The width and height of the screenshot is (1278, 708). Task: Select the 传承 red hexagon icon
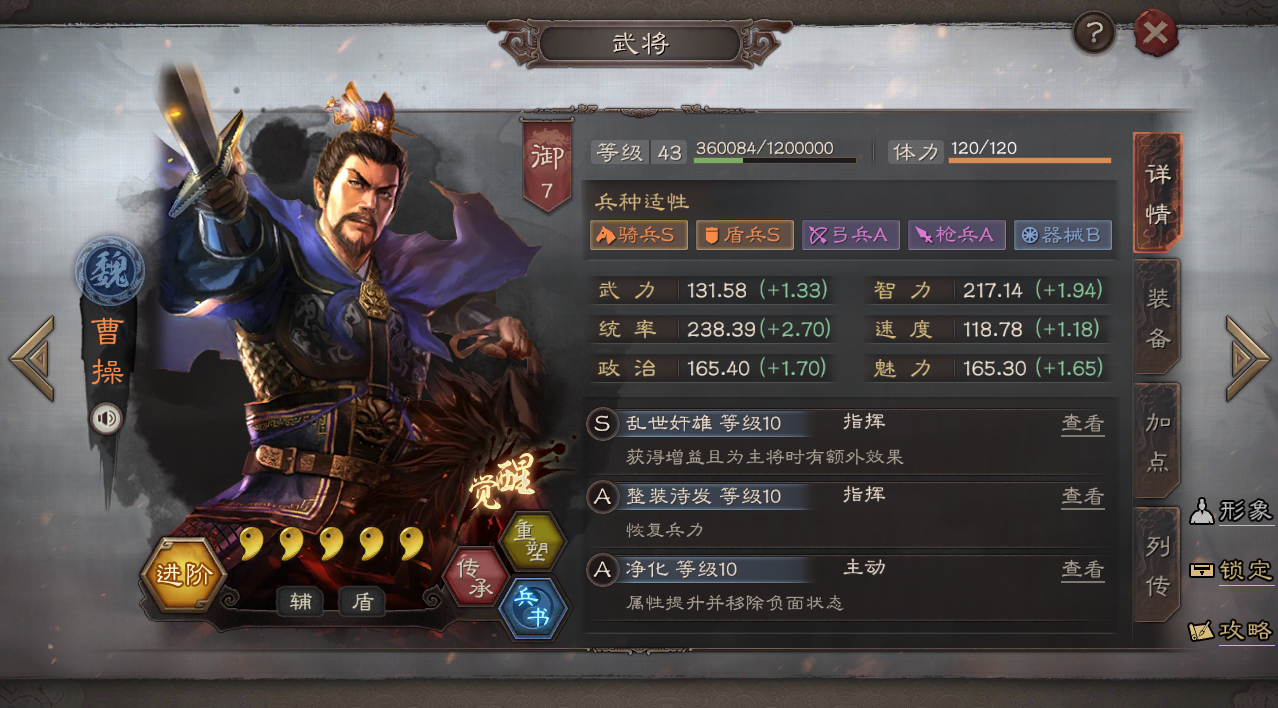tap(475, 577)
